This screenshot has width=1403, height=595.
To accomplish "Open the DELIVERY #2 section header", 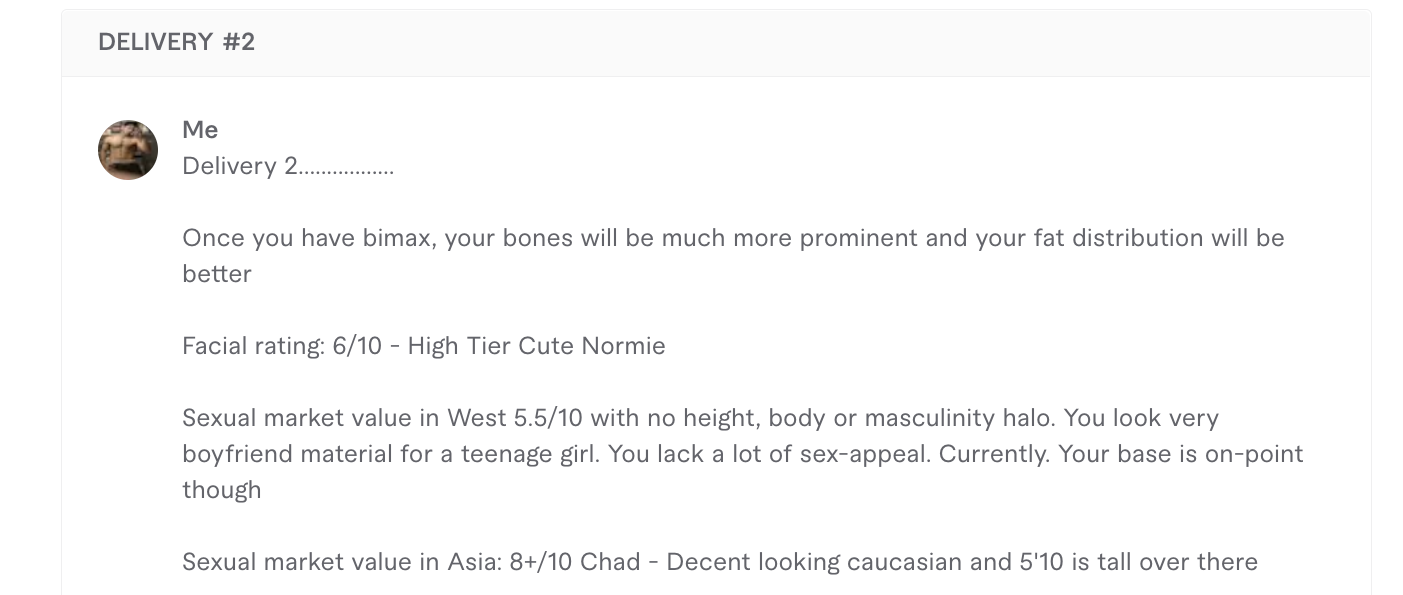I will pos(716,43).
